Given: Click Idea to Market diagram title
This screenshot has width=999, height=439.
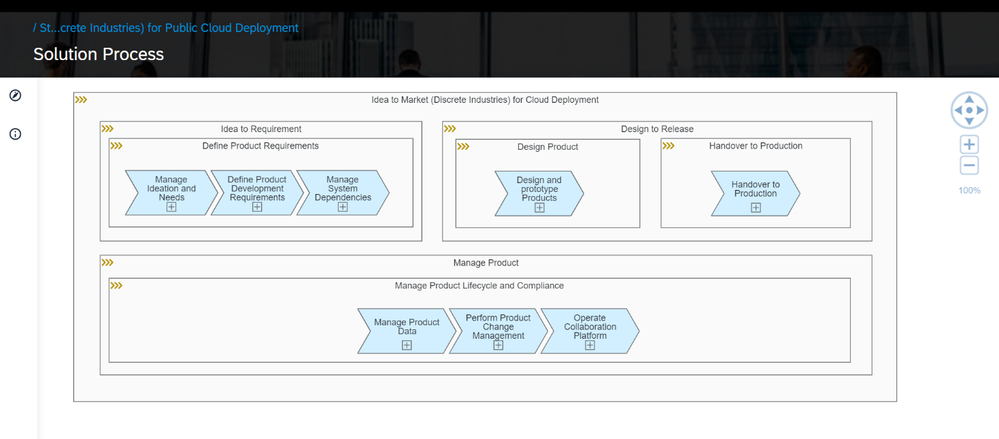Looking at the screenshot, I should click(x=485, y=100).
